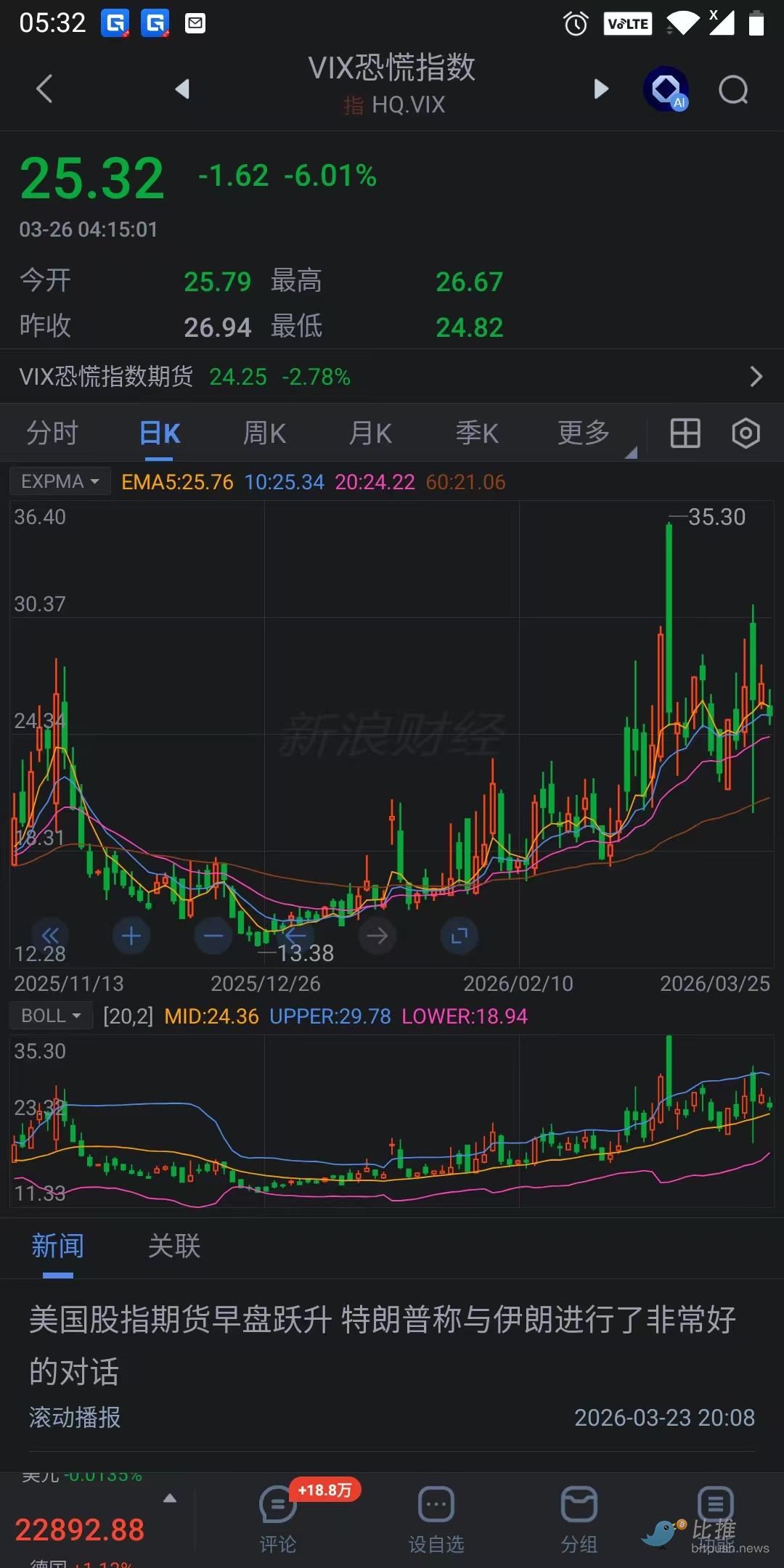The width and height of the screenshot is (784, 1568).
Task: Select the 关联 tab
Action: (x=174, y=1246)
